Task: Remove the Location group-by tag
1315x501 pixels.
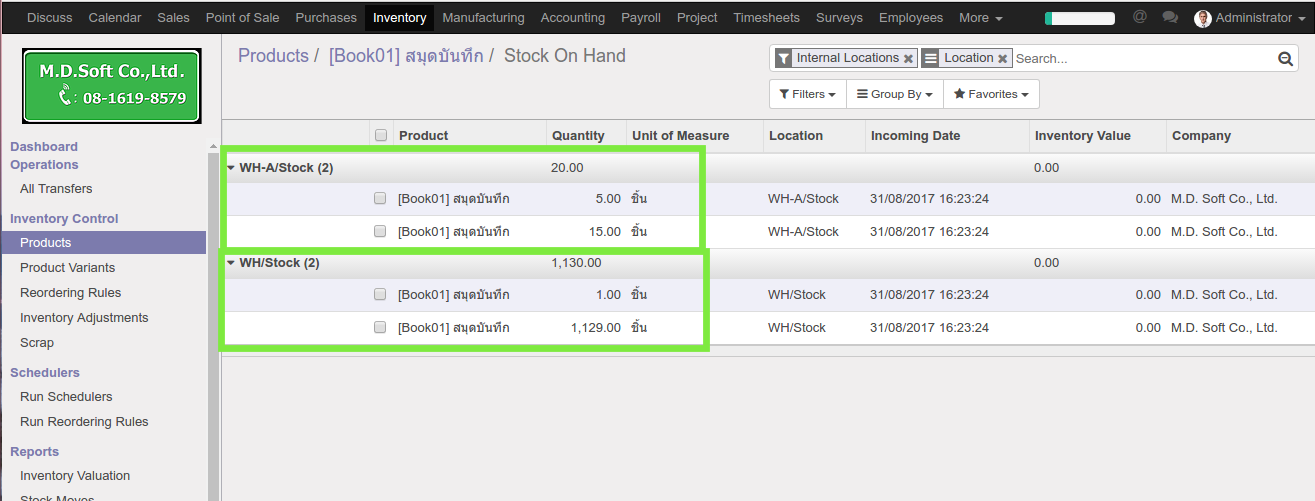Action: (x=1002, y=59)
